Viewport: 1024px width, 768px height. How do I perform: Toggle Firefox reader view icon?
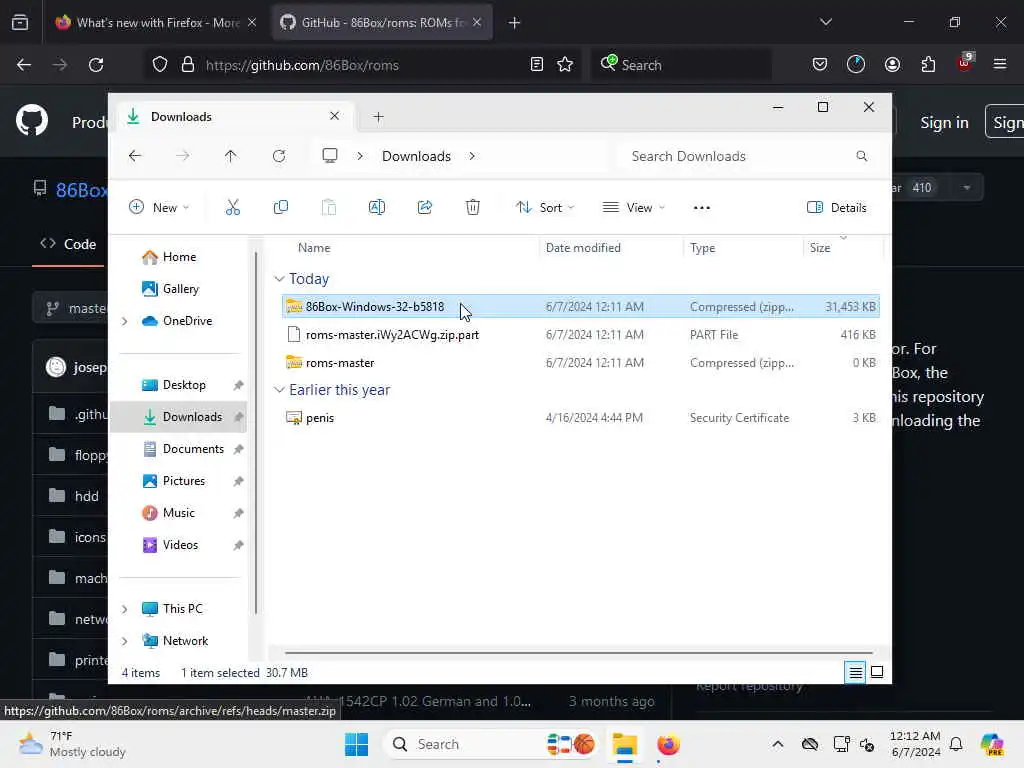pyautogui.click(x=537, y=65)
